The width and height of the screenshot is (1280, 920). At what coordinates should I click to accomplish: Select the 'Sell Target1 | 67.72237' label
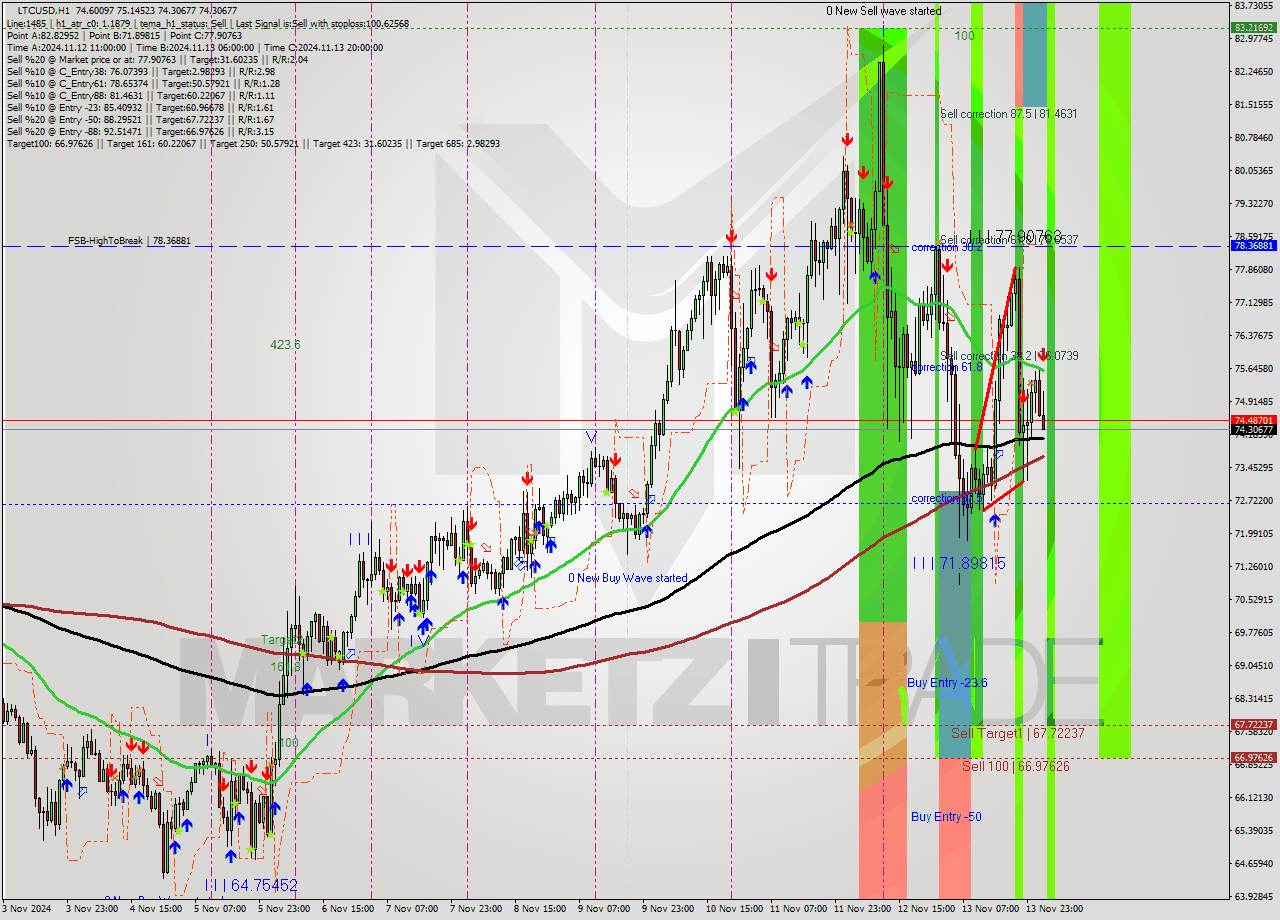point(1018,733)
